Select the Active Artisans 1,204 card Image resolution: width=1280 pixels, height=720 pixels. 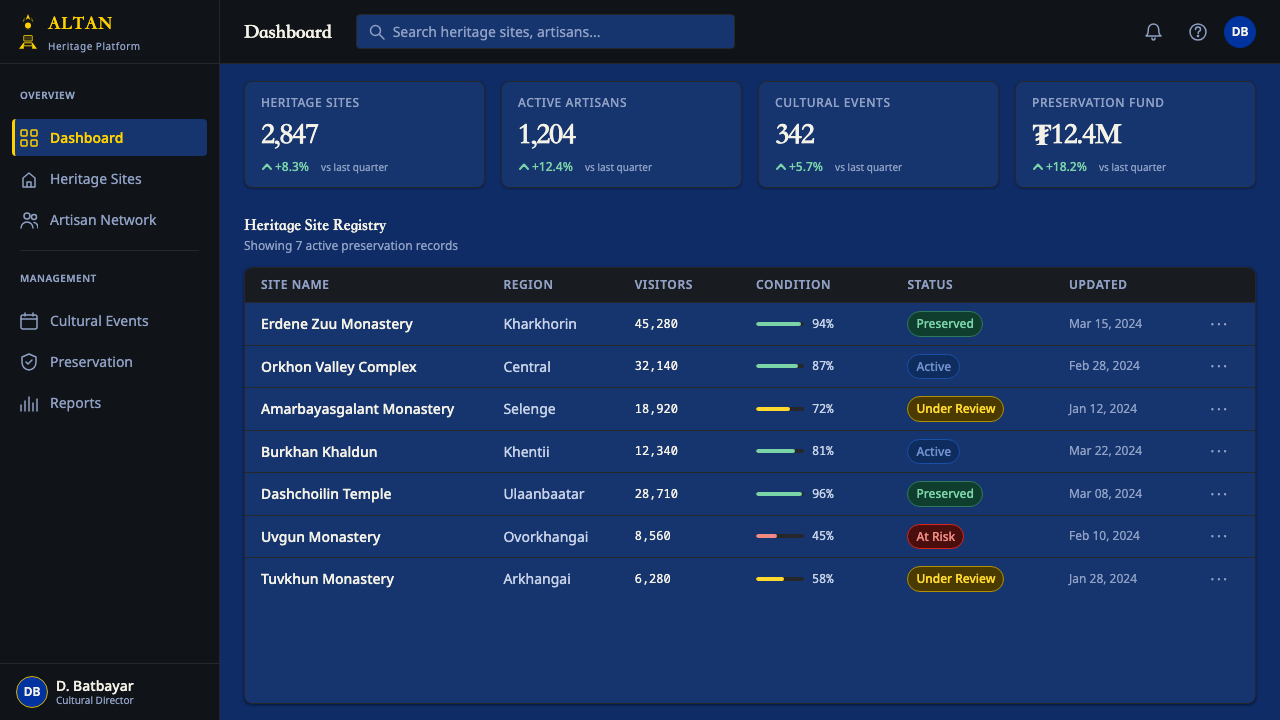[x=621, y=135]
